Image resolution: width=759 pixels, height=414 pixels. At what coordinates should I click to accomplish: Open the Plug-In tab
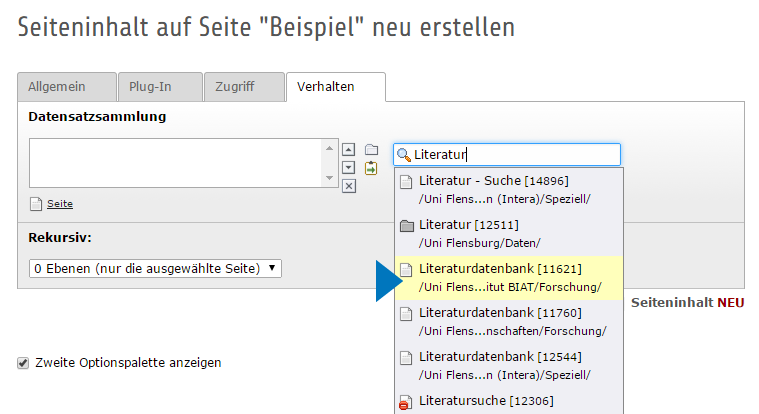pyautogui.click(x=150, y=87)
